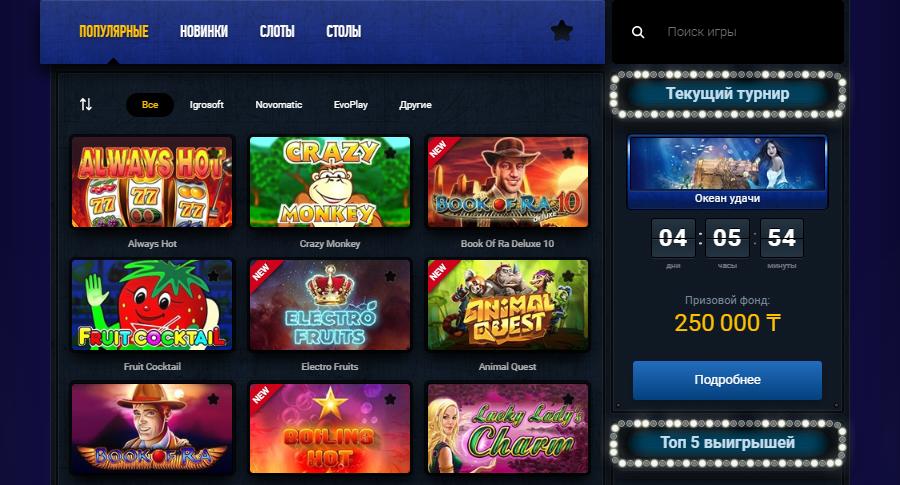Image resolution: width=900 pixels, height=485 pixels.
Task: Filter games by Novomatic provider
Action: (279, 104)
